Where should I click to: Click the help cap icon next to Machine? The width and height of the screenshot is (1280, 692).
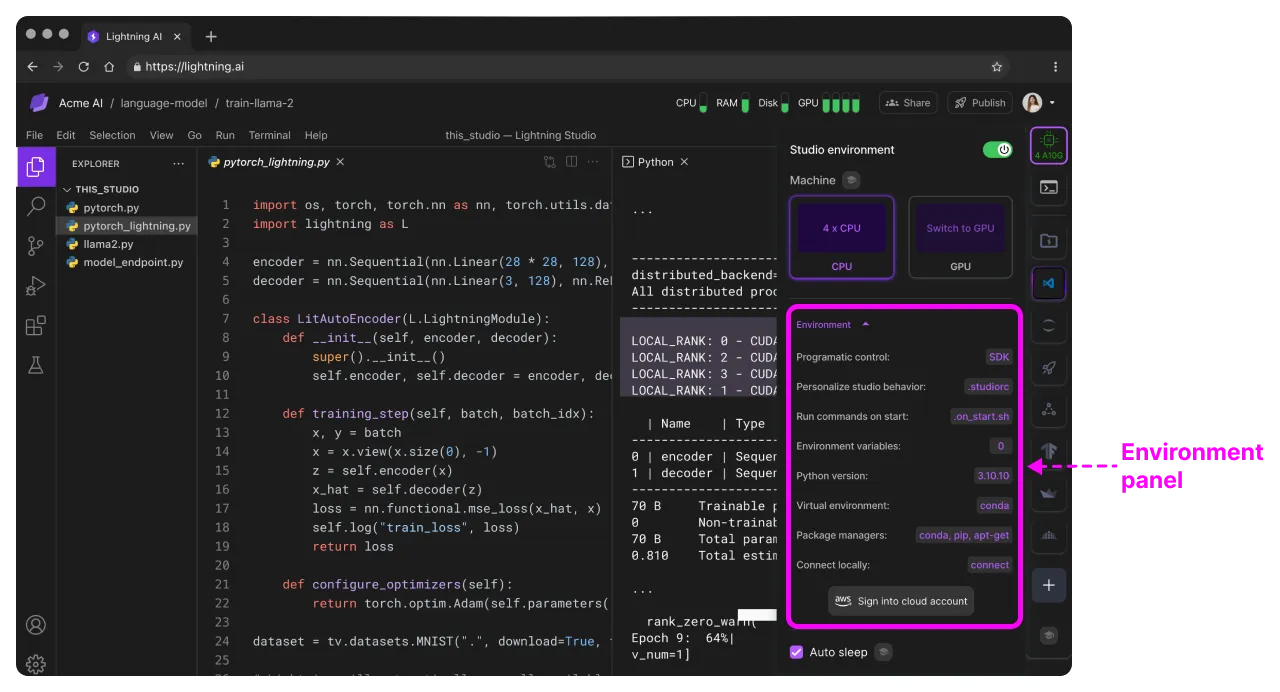851,180
